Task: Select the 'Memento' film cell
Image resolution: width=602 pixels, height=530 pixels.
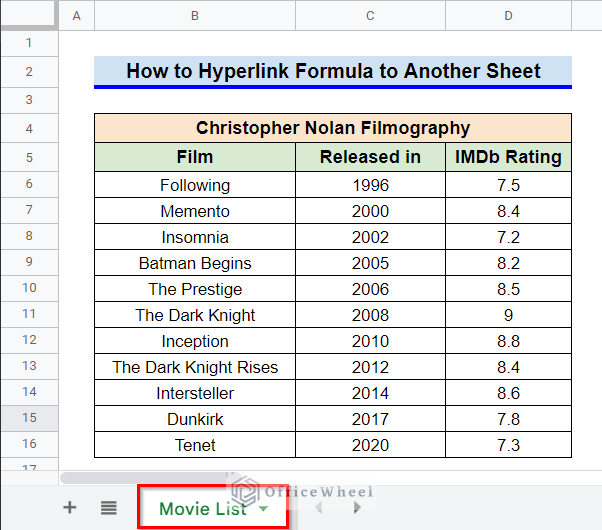Action: [x=195, y=211]
